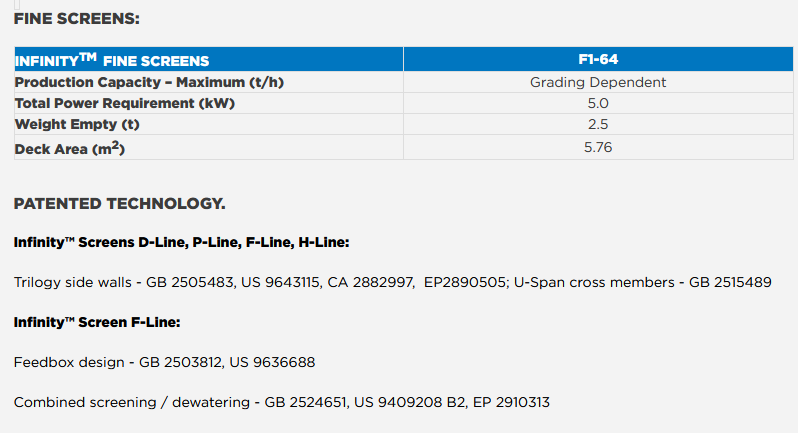The height and width of the screenshot is (433, 798).
Task: Click the D-Line, P-Line, F-Line, H-Line subheading
Action: pyautogui.click(x=180, y=243)
